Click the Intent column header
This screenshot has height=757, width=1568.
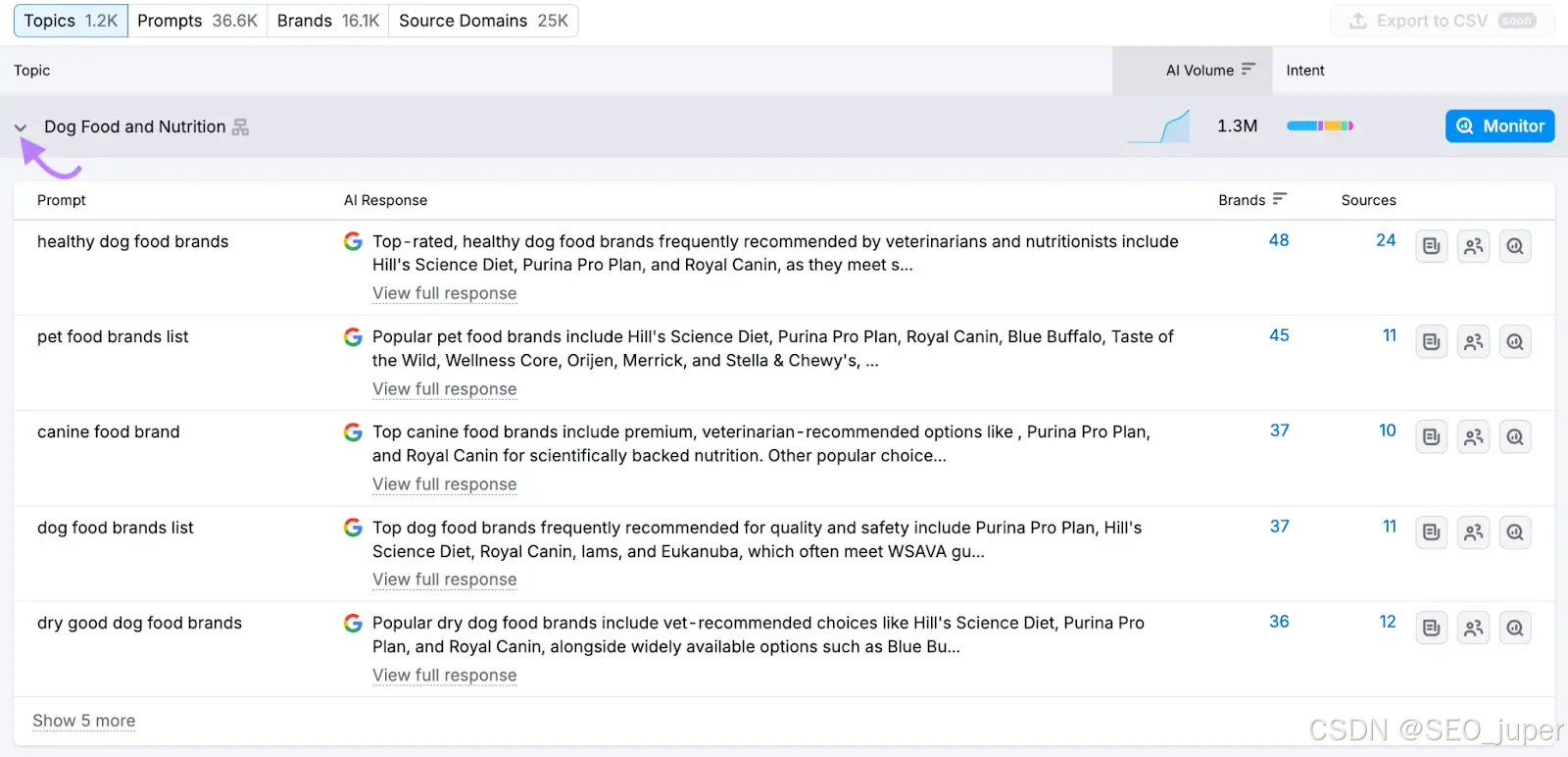click(1305, 71)
